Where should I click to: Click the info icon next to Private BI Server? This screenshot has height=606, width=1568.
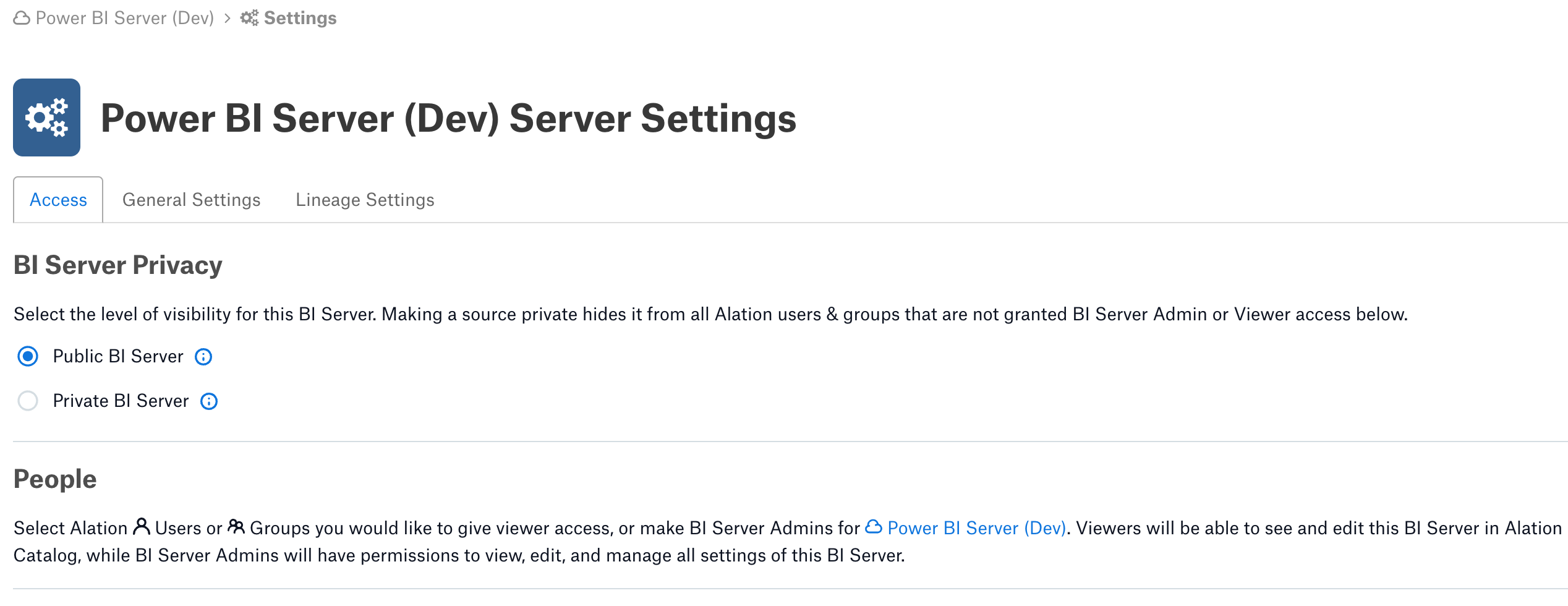[209, 401]
